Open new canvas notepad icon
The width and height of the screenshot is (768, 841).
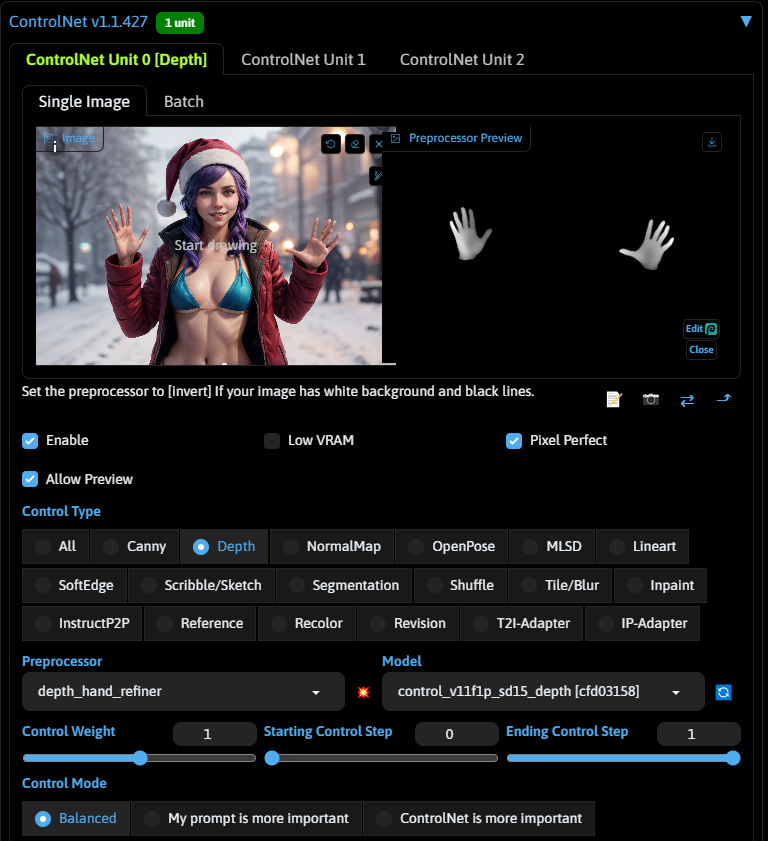click(x=614, y=399)
